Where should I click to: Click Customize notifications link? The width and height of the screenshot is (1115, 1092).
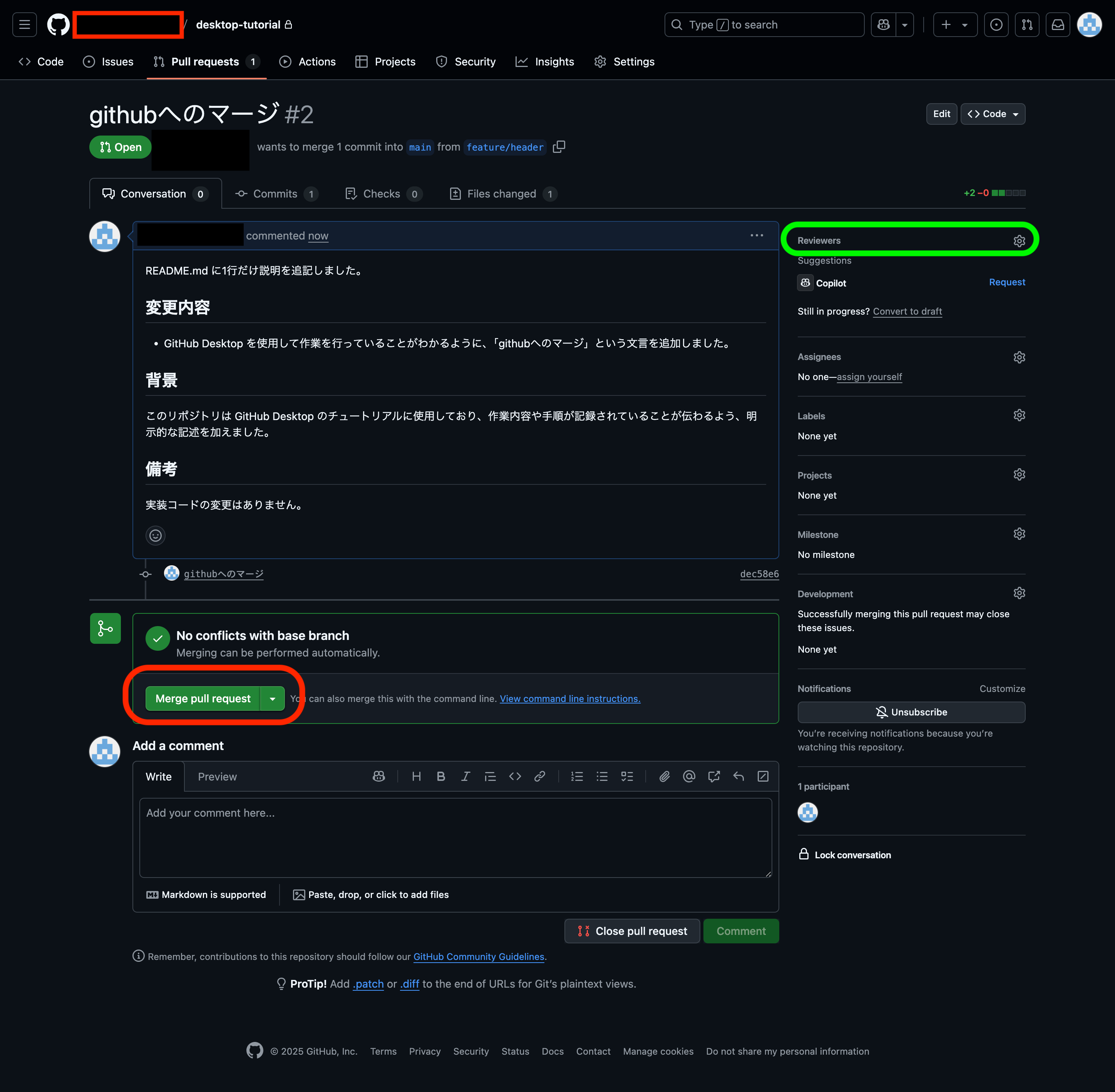point(1002,689)
